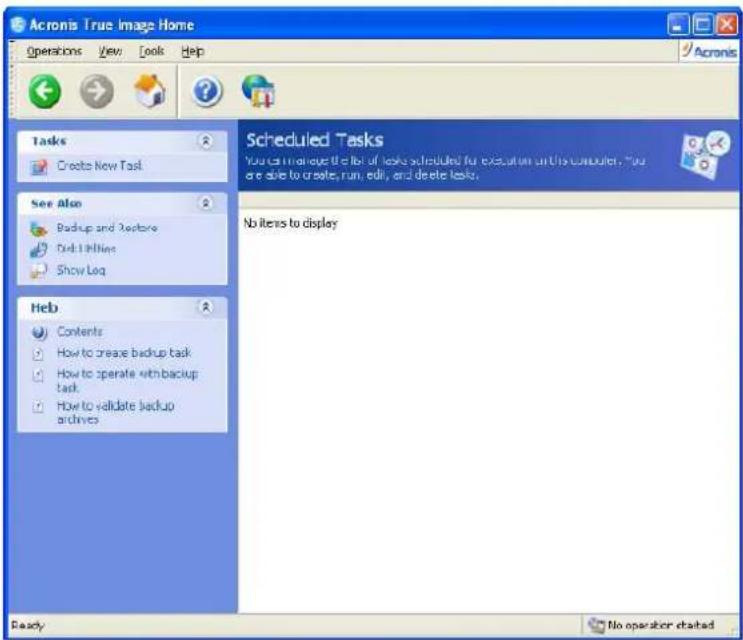Close the Acronis True Image window
Image resolution: width=743 pixels, height=640 pixels.
coord(727,25)
